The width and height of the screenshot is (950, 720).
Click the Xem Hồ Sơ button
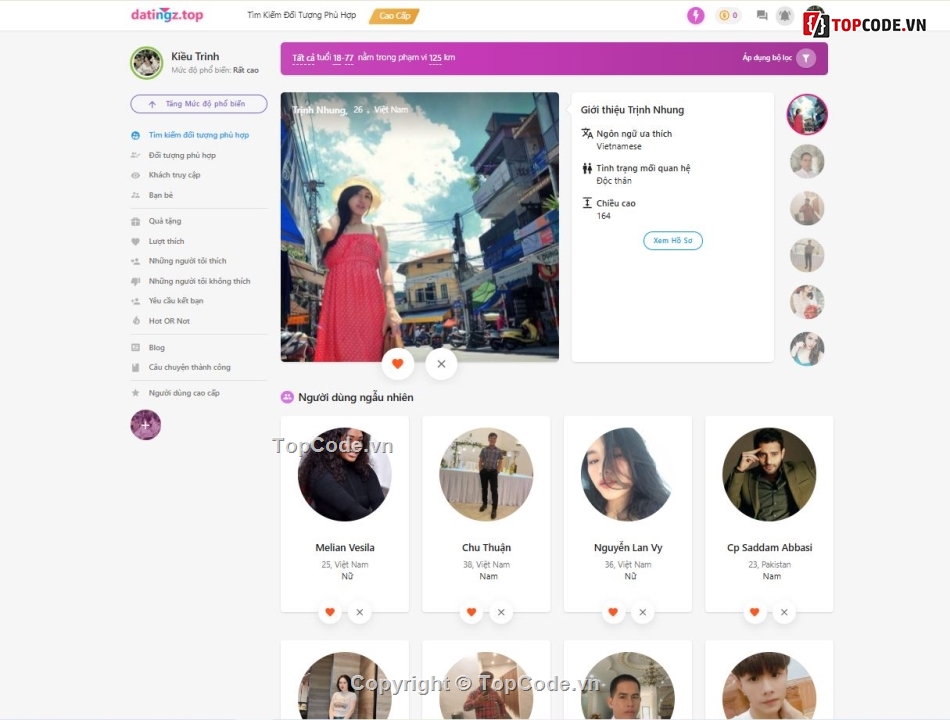673,241
